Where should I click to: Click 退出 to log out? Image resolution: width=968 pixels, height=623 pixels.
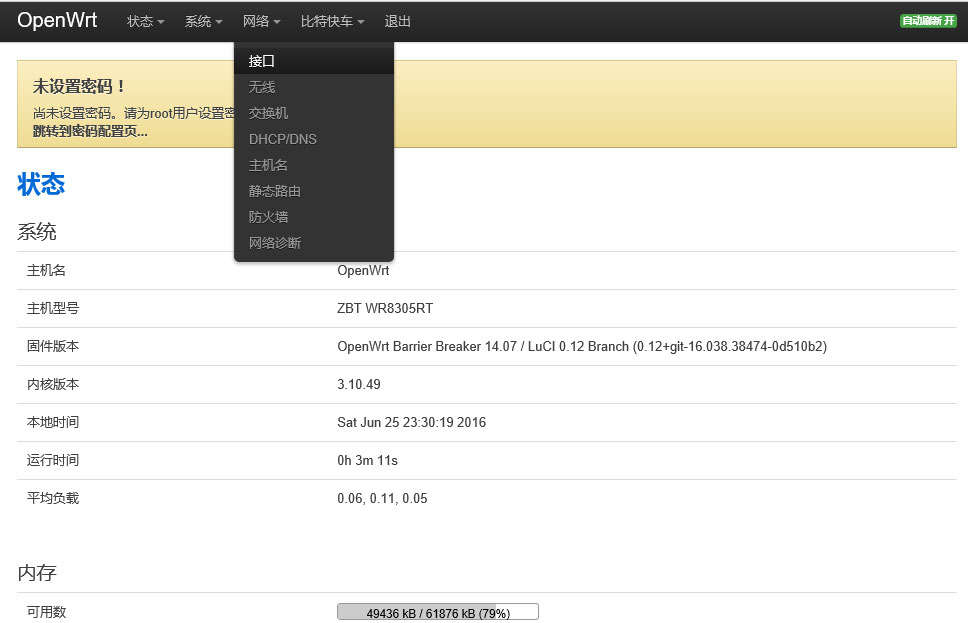tap(398, 22)
